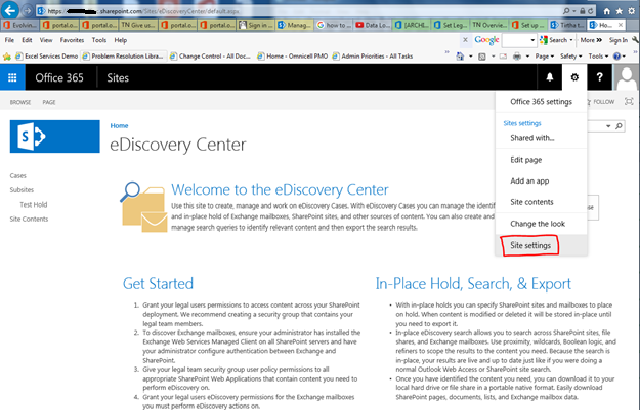Go back with the browser back arrow

(10, 10)
